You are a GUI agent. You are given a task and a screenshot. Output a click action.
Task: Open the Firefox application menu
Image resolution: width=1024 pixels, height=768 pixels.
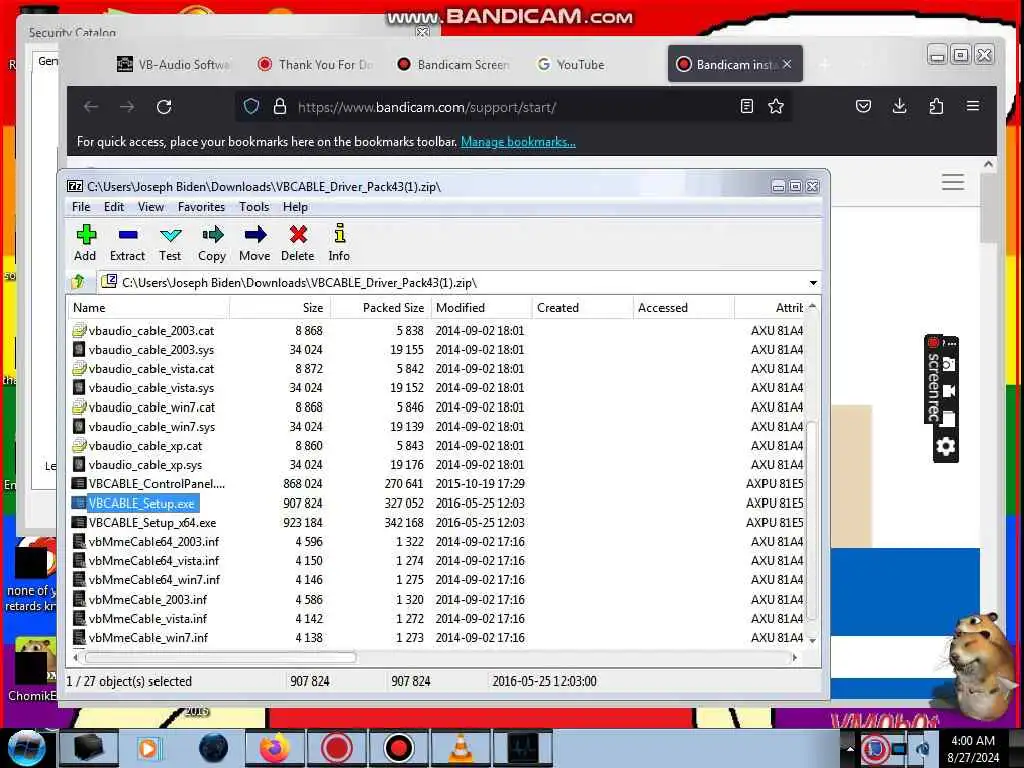[x=972, y=106]
